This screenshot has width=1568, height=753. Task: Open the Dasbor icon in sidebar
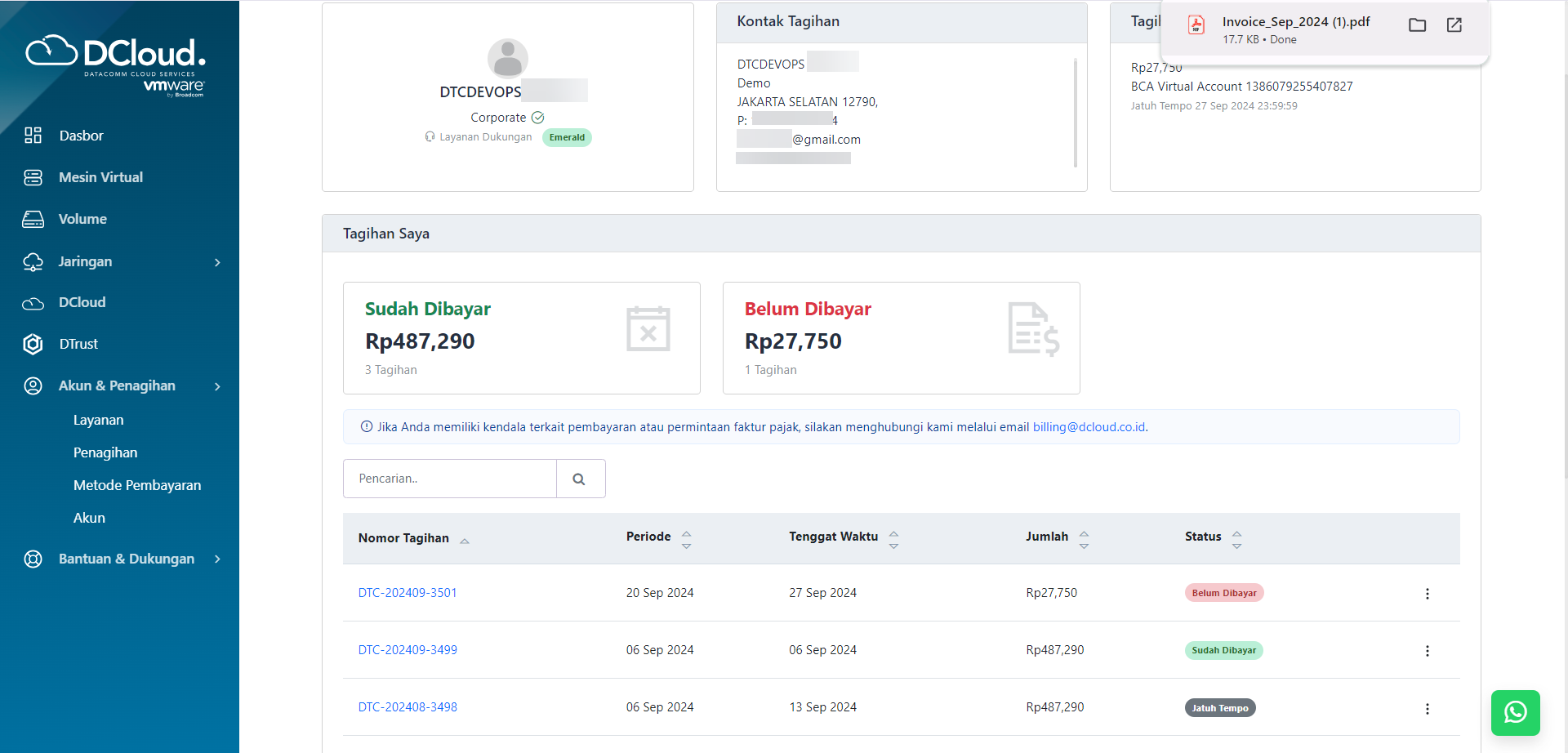pyautogui.click(x=33, y=135)
